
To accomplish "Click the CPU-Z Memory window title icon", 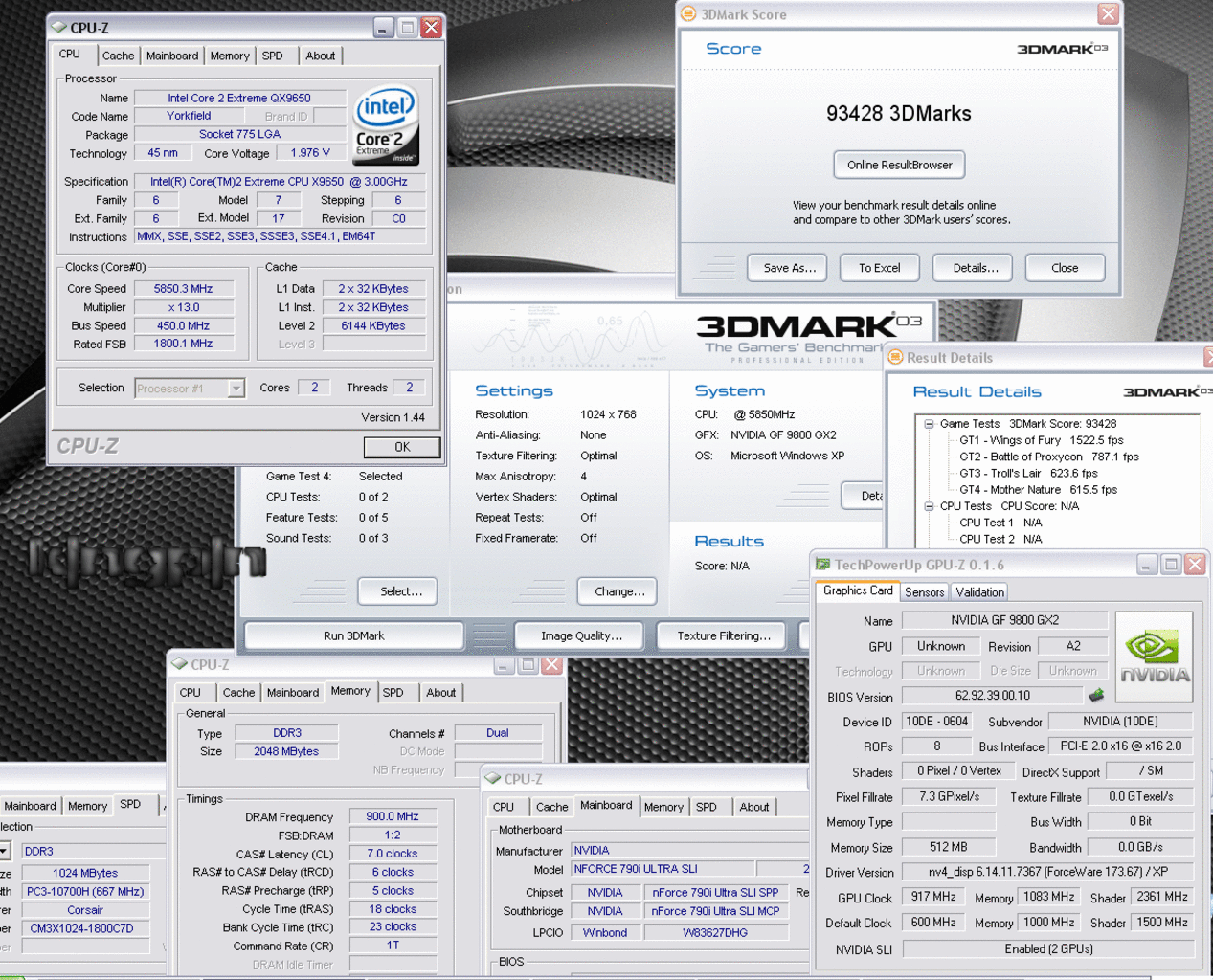I will click(x=179, y=664).
